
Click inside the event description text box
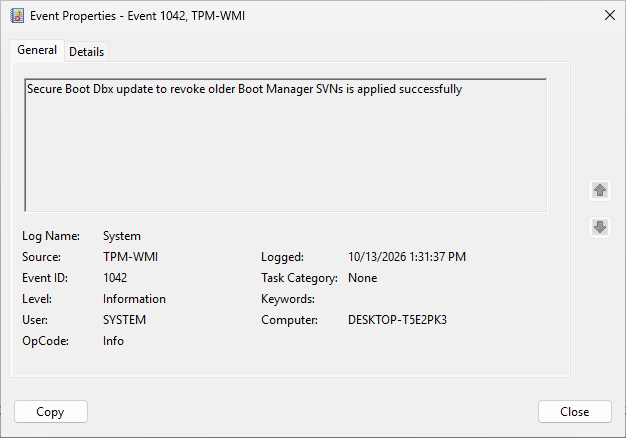tap(285, 145)
